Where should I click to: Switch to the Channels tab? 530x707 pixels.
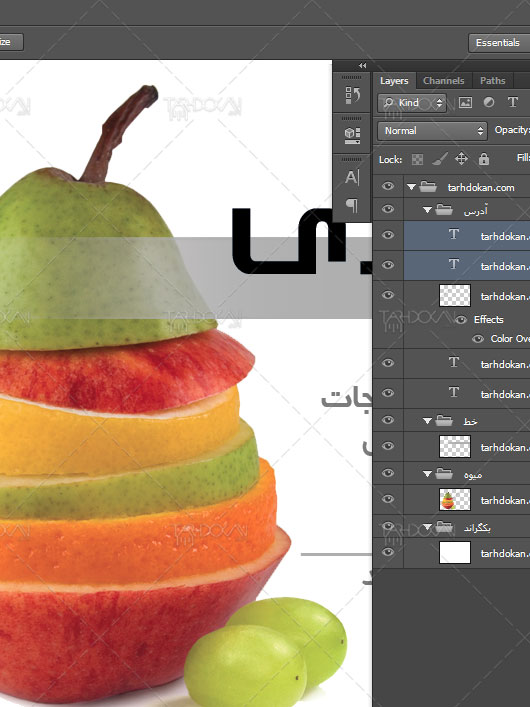[x=443, y=81]
